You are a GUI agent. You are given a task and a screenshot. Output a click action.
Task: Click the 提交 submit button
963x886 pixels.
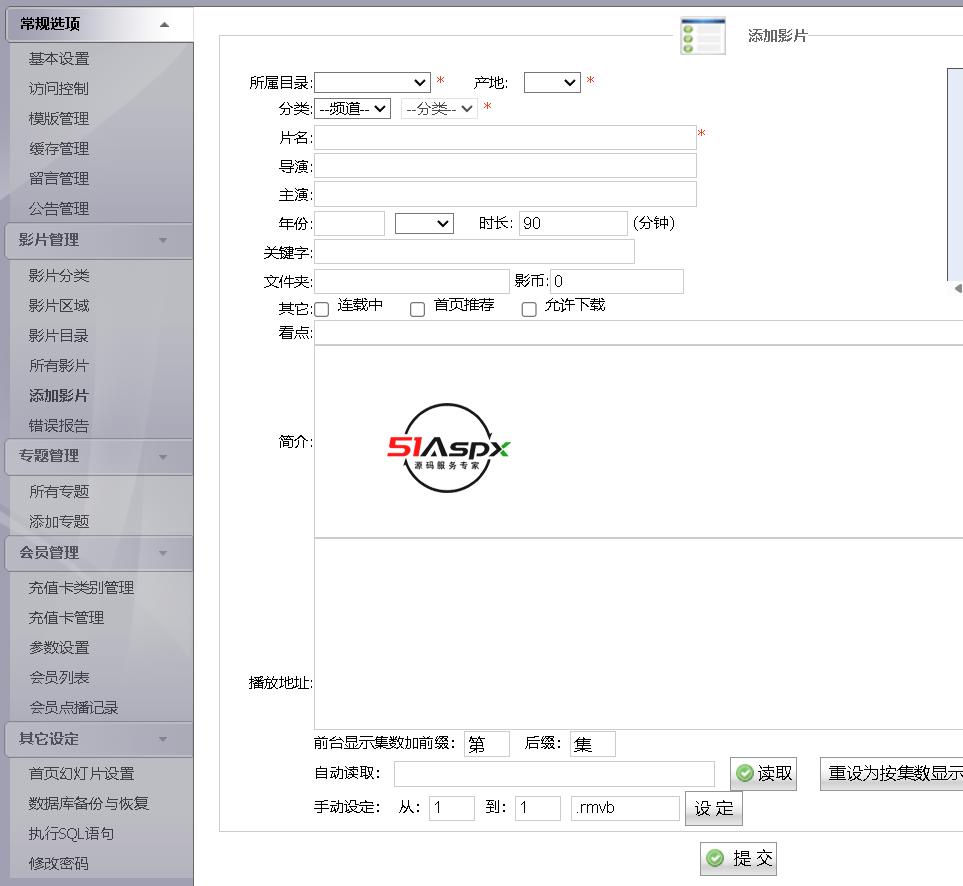(738, 858)
